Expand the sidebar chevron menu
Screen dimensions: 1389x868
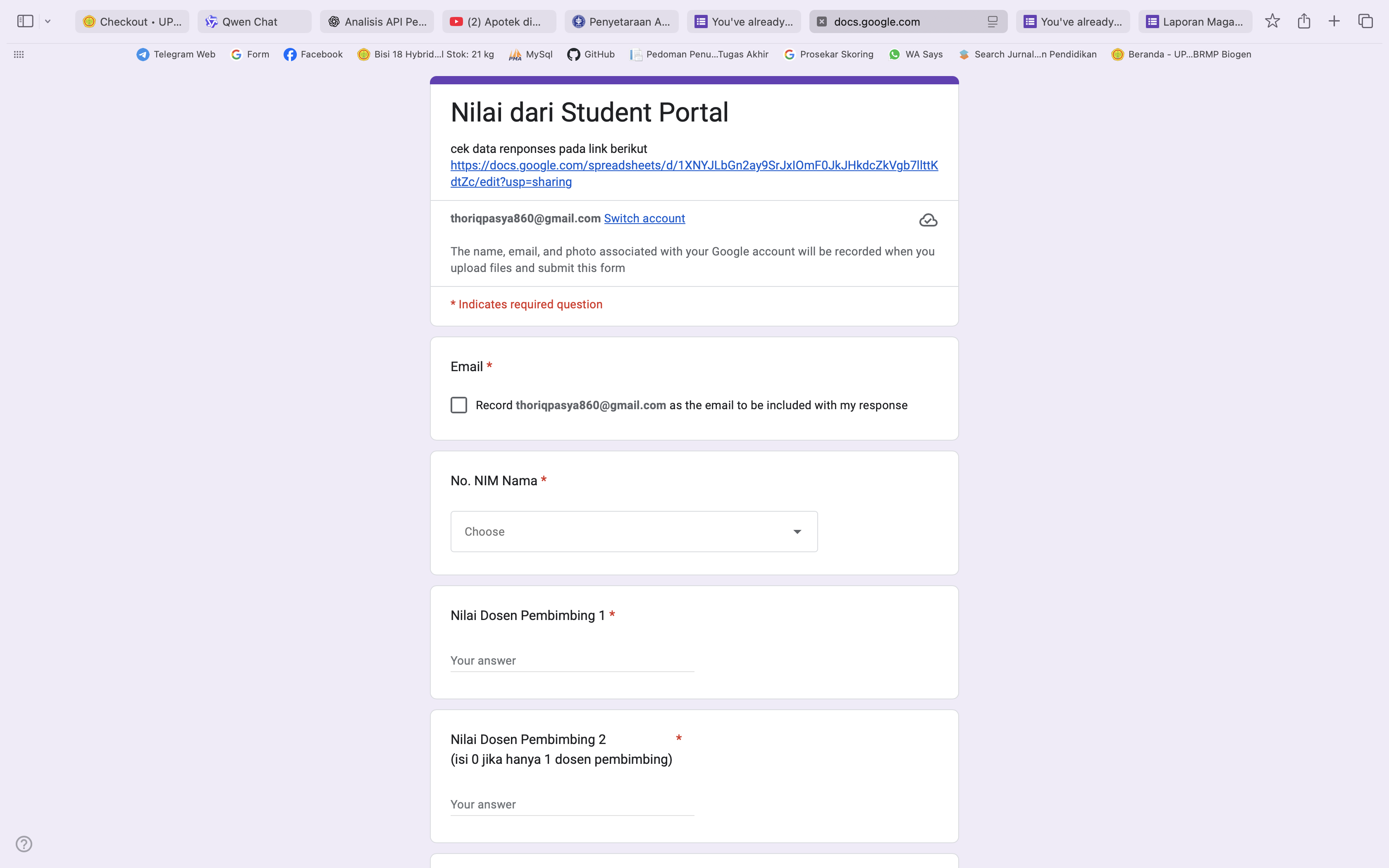(x=48, y=21)
